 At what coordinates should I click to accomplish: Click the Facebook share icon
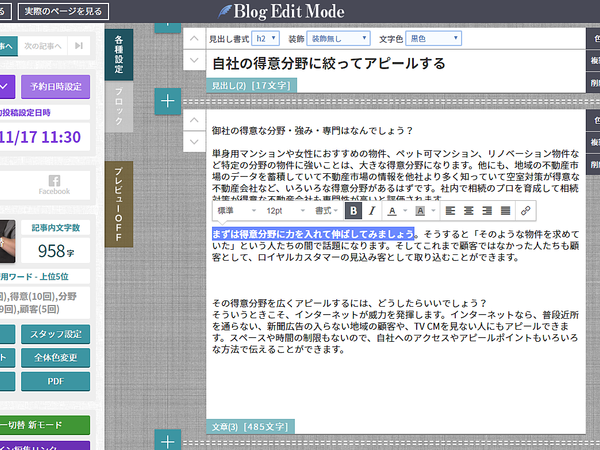point(54,185)
